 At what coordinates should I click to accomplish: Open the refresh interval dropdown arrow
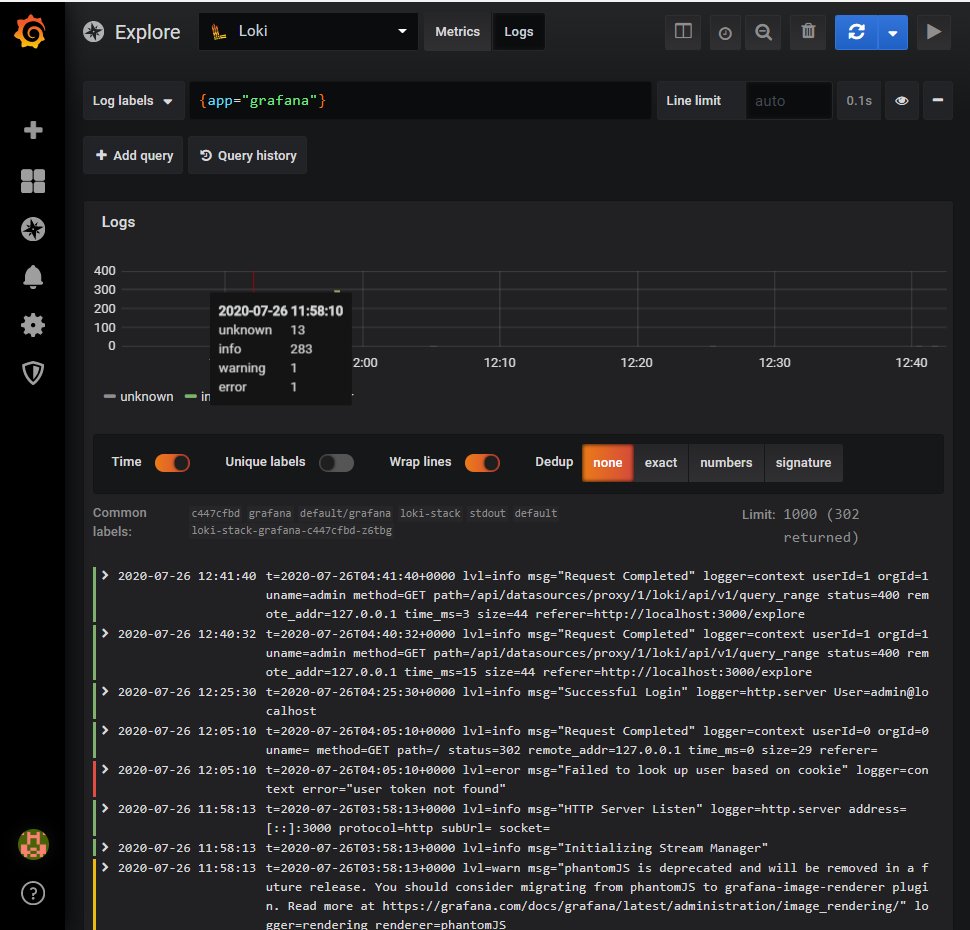[892, 32]
